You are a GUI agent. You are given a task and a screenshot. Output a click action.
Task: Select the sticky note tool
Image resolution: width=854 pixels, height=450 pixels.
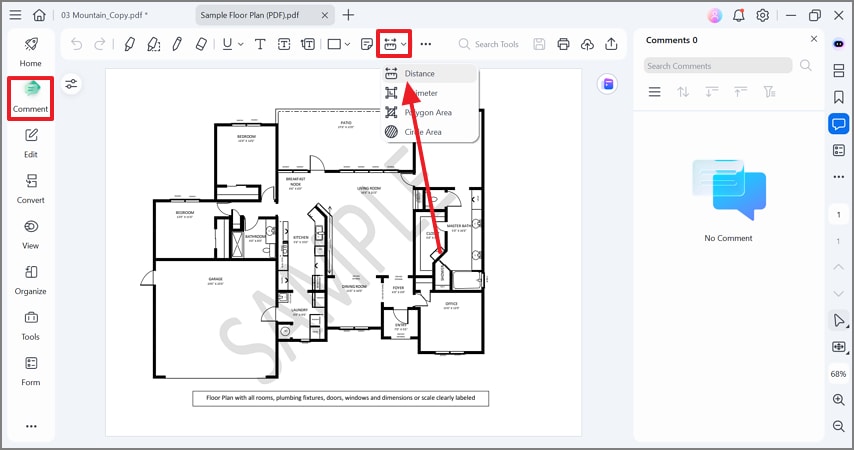[x=367, y=44]
